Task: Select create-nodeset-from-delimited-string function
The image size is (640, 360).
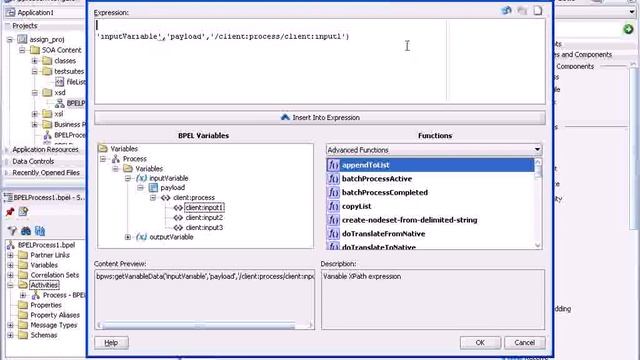Action: (x=409, y=220)
